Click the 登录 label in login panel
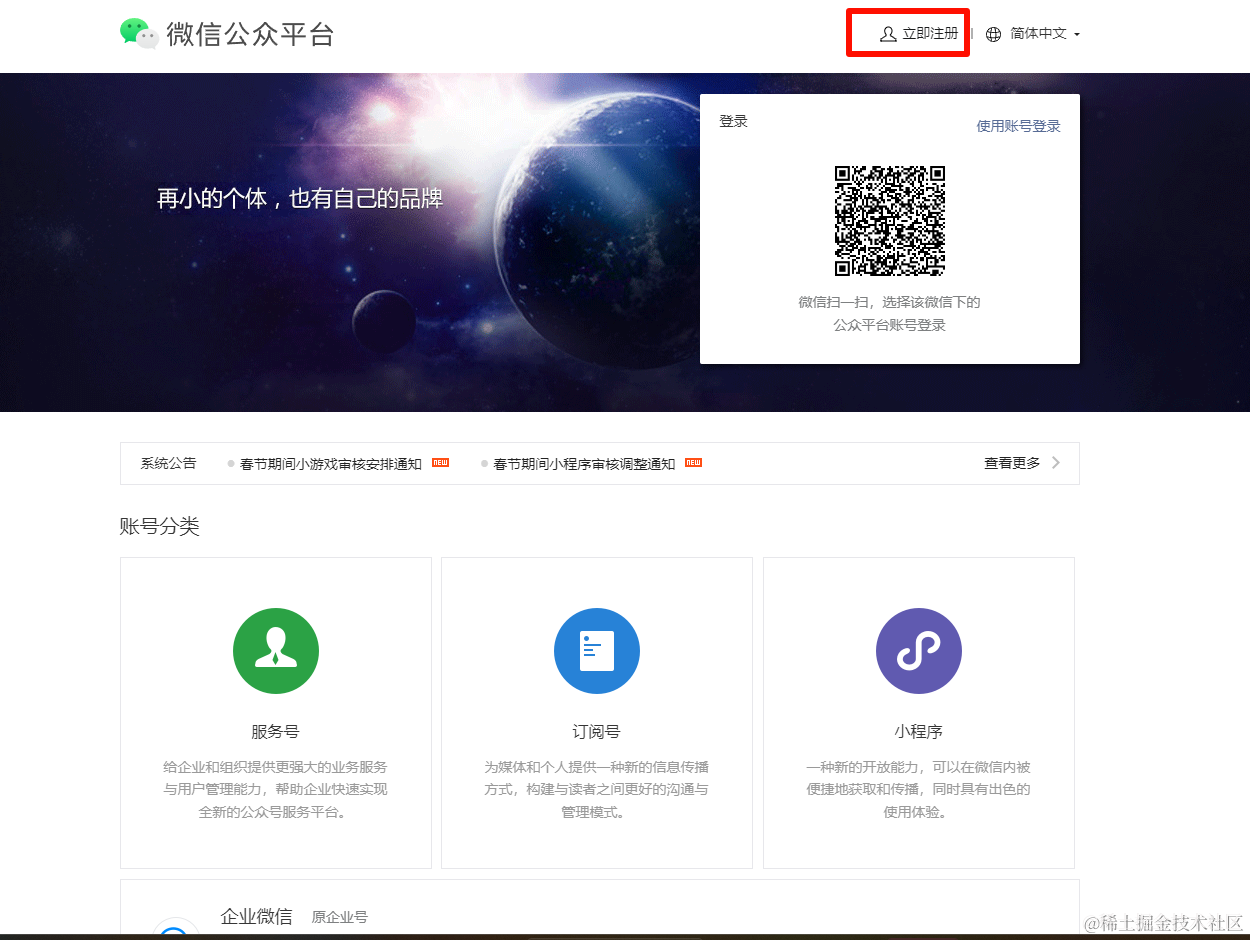This screenshot has width=1250, height=940. [x=733, y=122]
